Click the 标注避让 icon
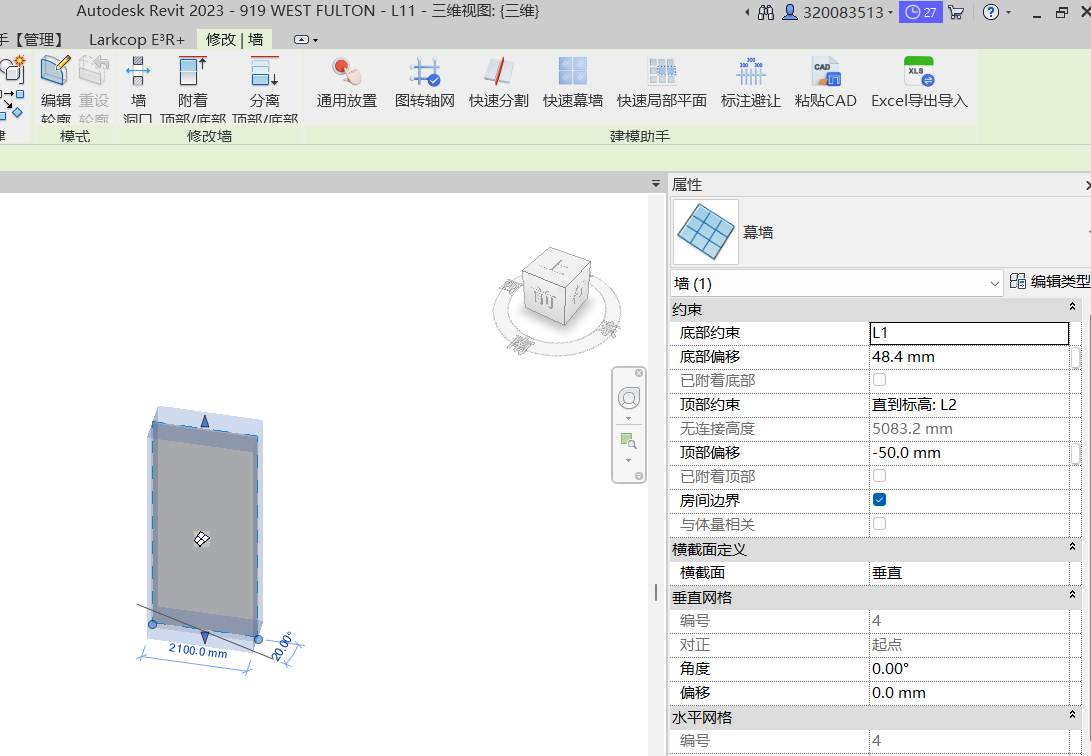 coord(750,74)
